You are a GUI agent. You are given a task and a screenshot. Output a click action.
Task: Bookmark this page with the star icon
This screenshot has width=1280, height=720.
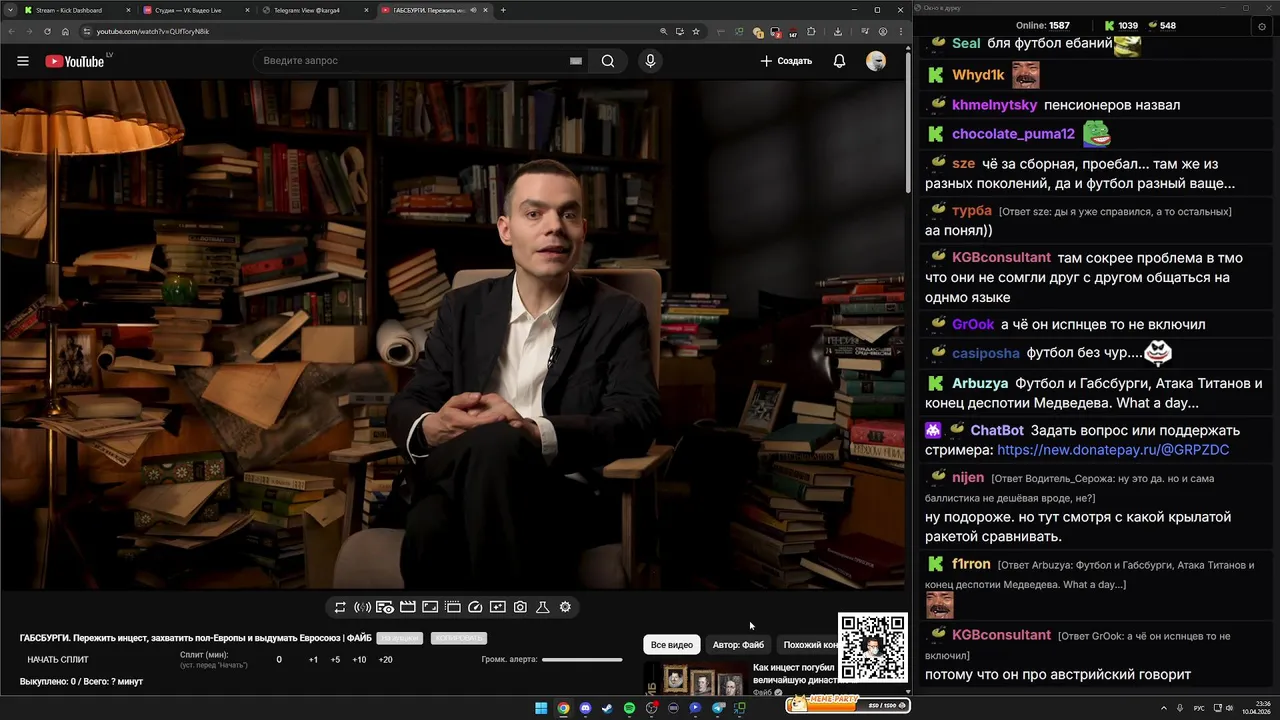point(696,31)
